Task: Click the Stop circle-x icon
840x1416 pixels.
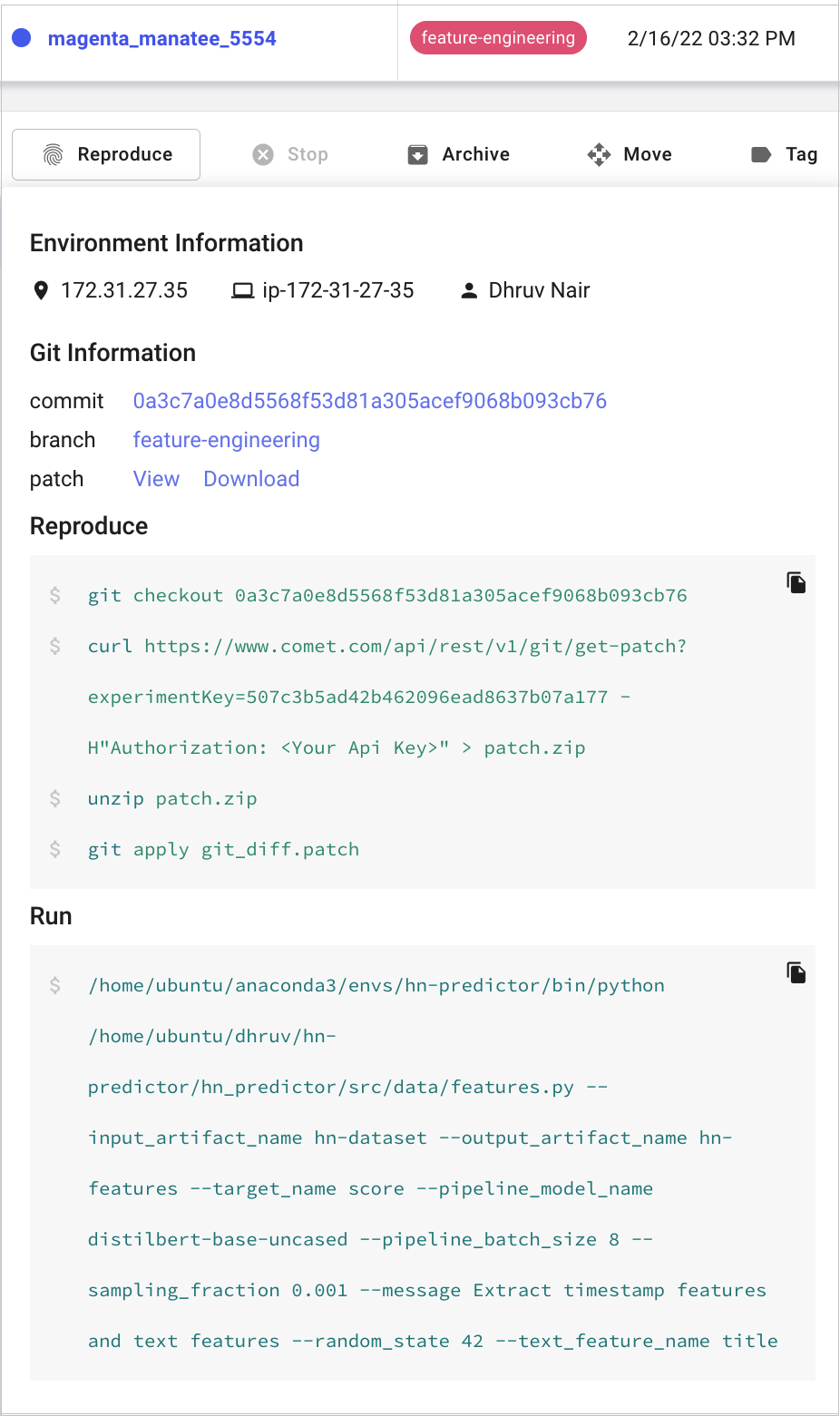Action: 263,155
